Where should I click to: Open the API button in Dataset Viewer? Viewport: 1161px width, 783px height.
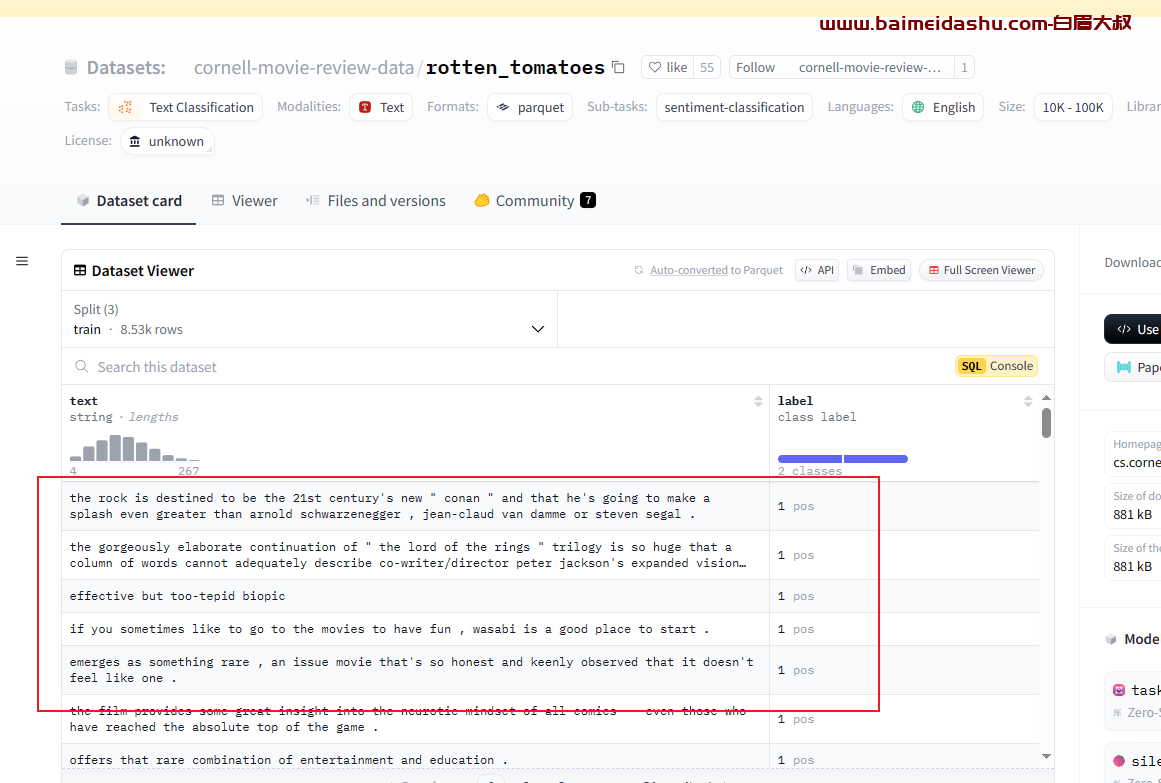pyautogui.click(x=817, y=270)
